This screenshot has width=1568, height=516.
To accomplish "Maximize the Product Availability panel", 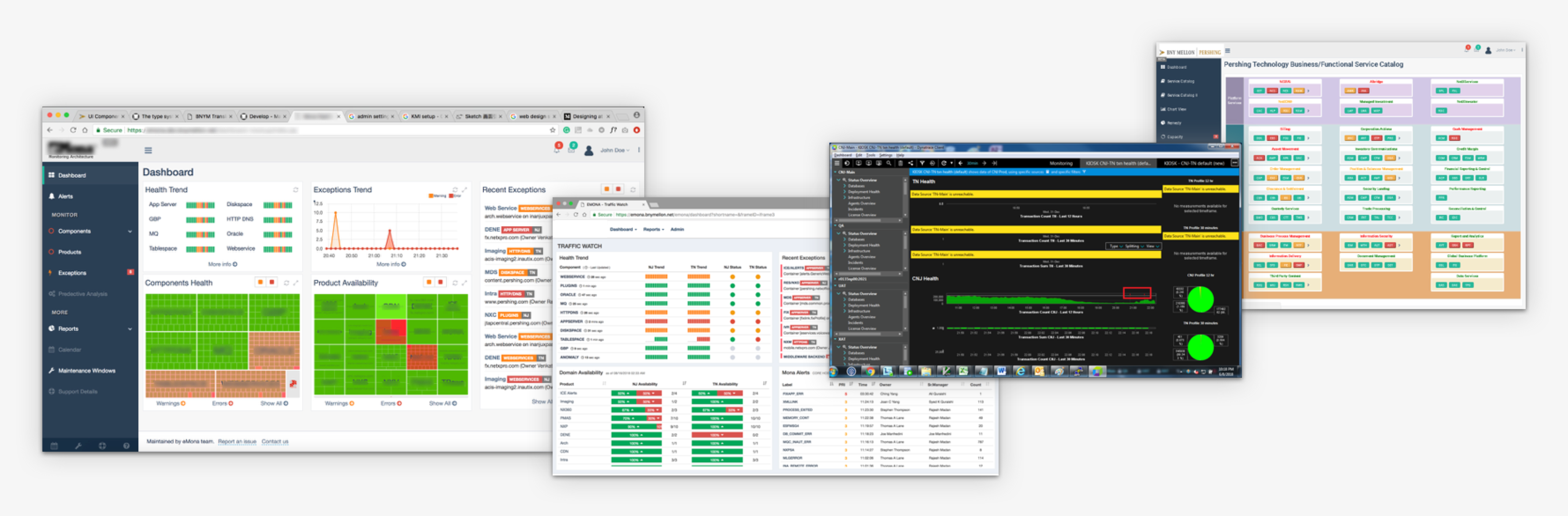I will pyautogui.click(x=464, y=283).
